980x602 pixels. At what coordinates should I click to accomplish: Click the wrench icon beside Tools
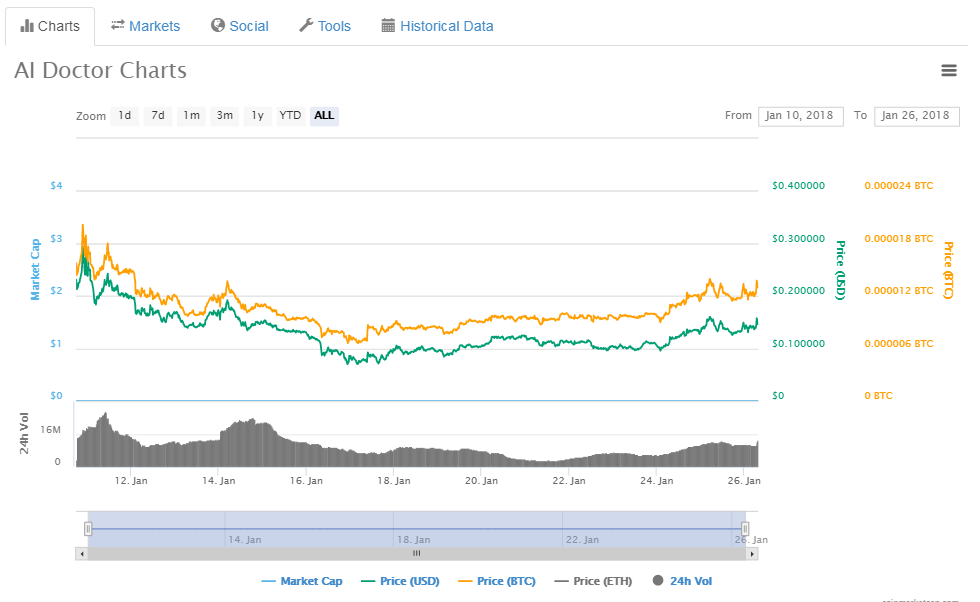(x=306, y=25)
